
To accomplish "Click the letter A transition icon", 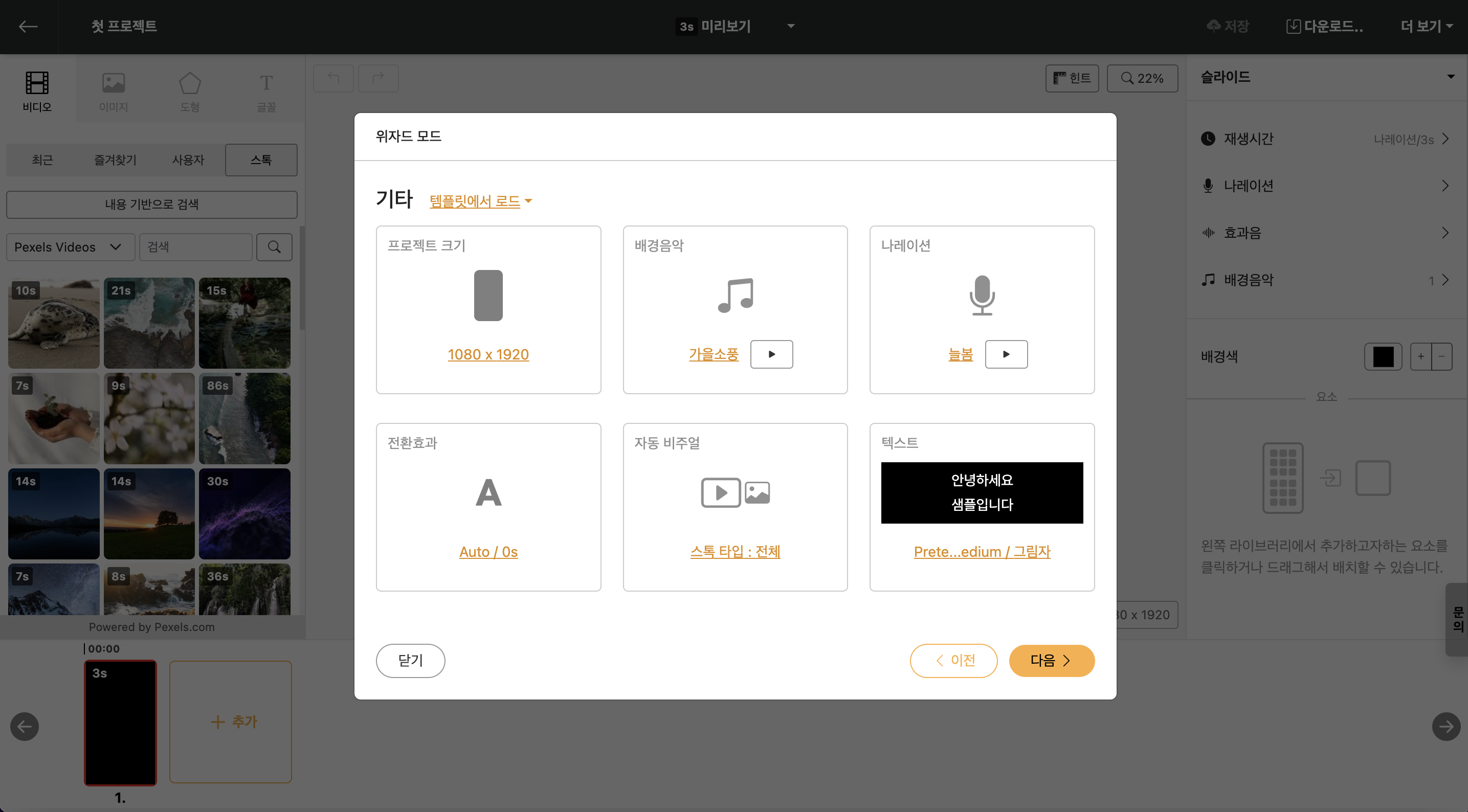I will pyautogui.click(x=488, y=492).
